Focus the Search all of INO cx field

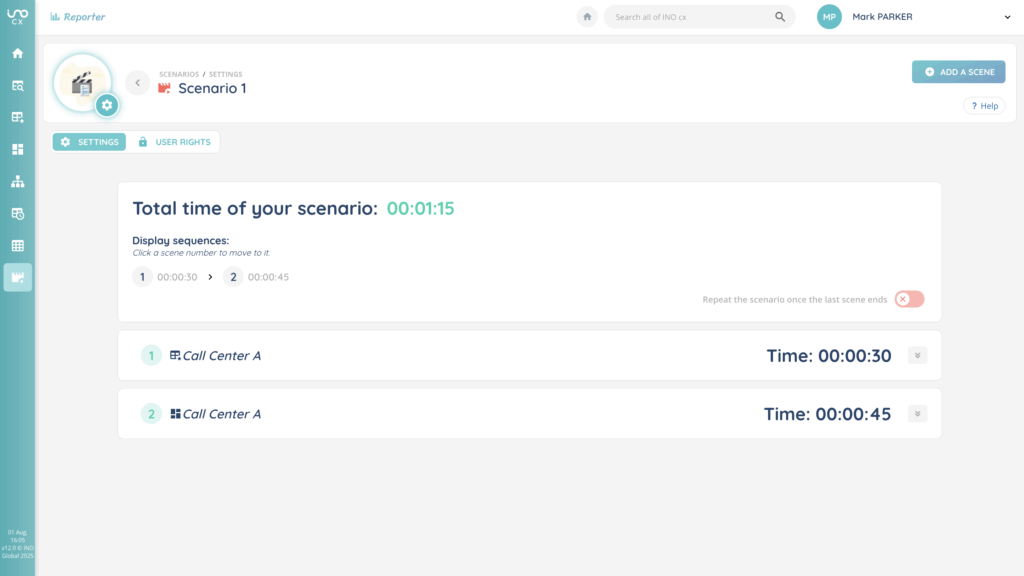point(690,17)
